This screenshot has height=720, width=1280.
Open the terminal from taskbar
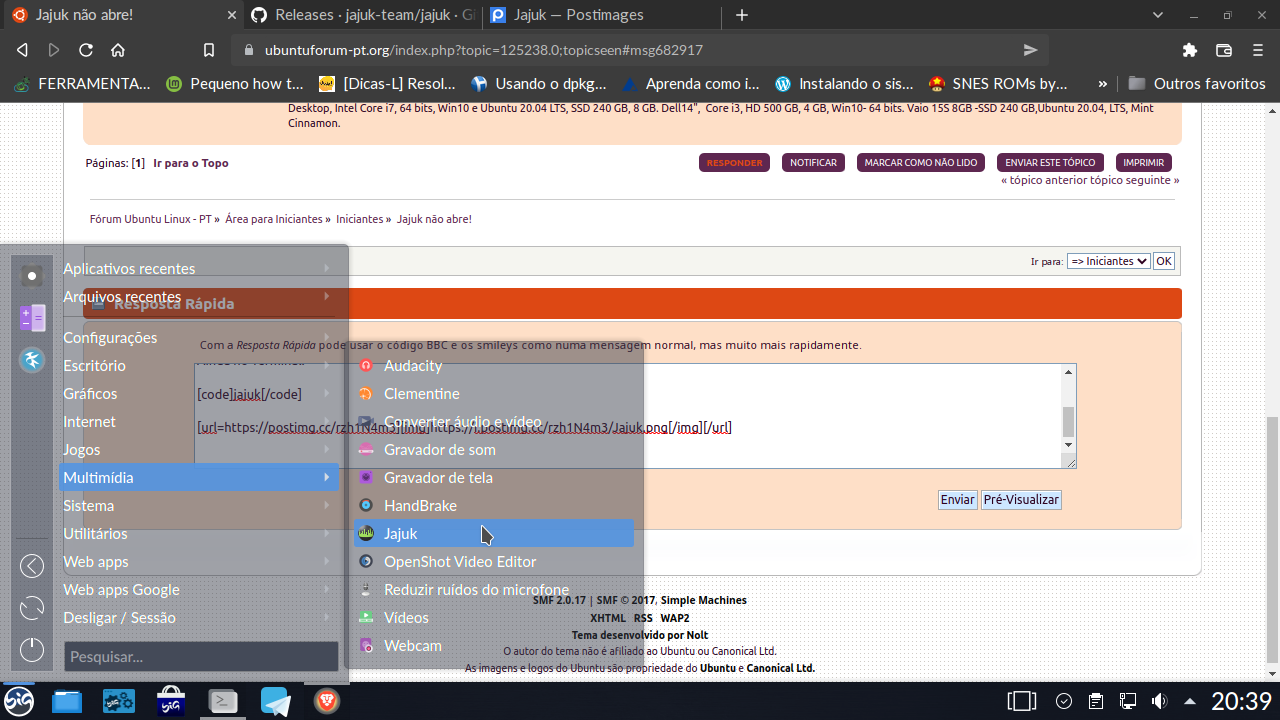tap(223, 702)
